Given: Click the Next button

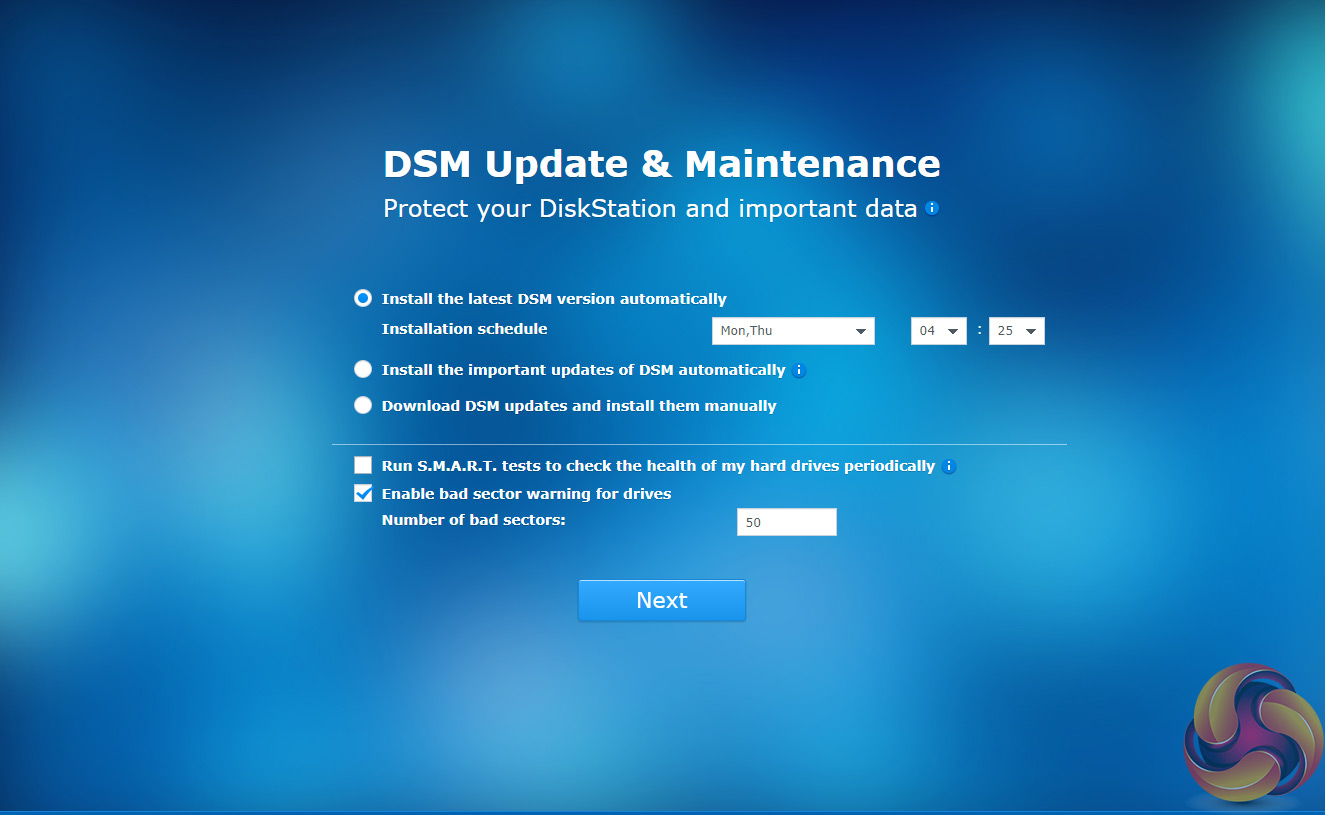Looking at the screenshot, I should (662, 600).
